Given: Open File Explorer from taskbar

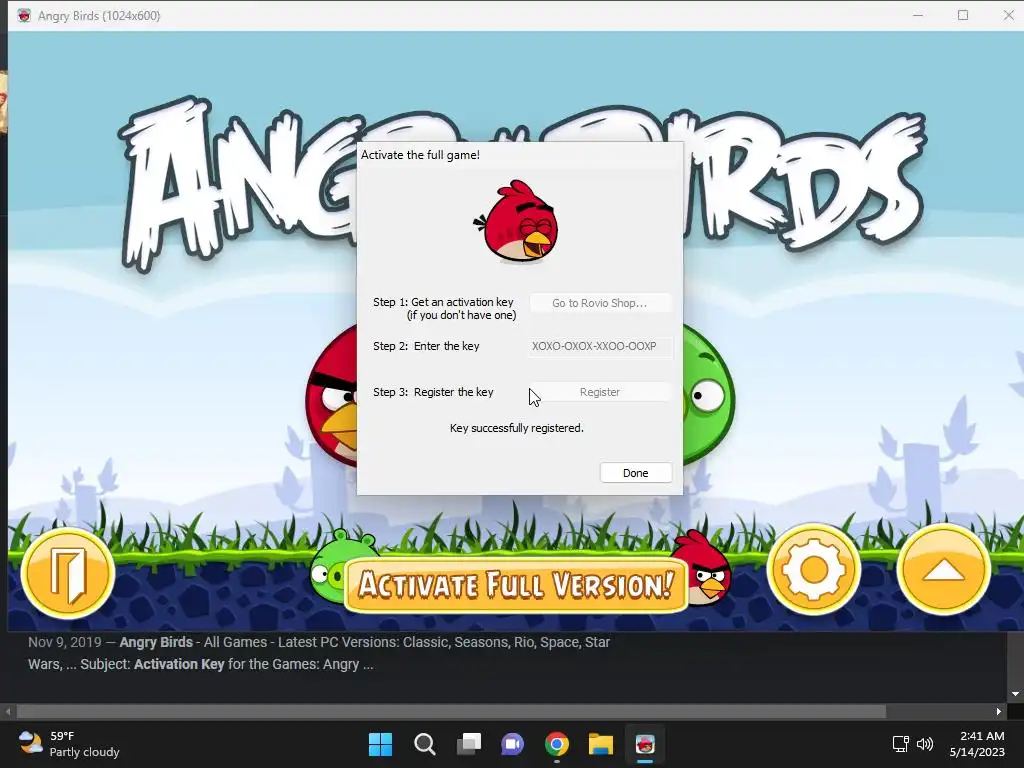Looking at the screenshot, I should [x=601, y=744].
